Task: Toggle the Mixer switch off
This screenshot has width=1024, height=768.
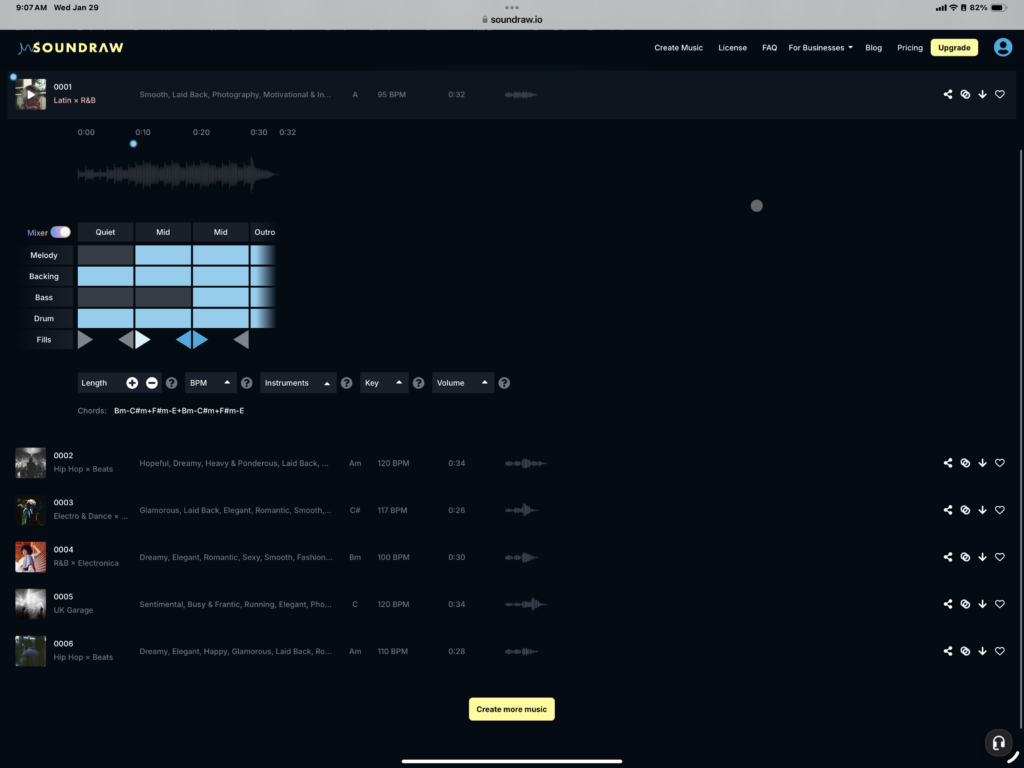Action: [x=60, y=232]
